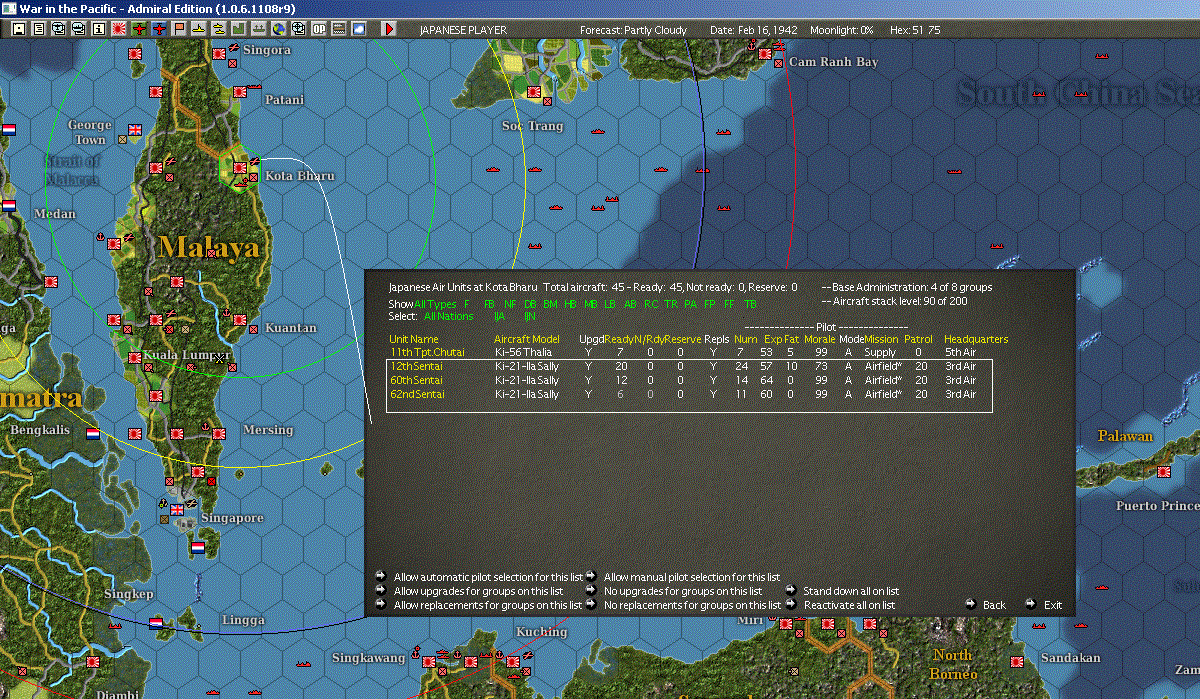1200x699 pixels.
Task: Click No upgrades for groups on list
Action: click(x=683, y=591)
